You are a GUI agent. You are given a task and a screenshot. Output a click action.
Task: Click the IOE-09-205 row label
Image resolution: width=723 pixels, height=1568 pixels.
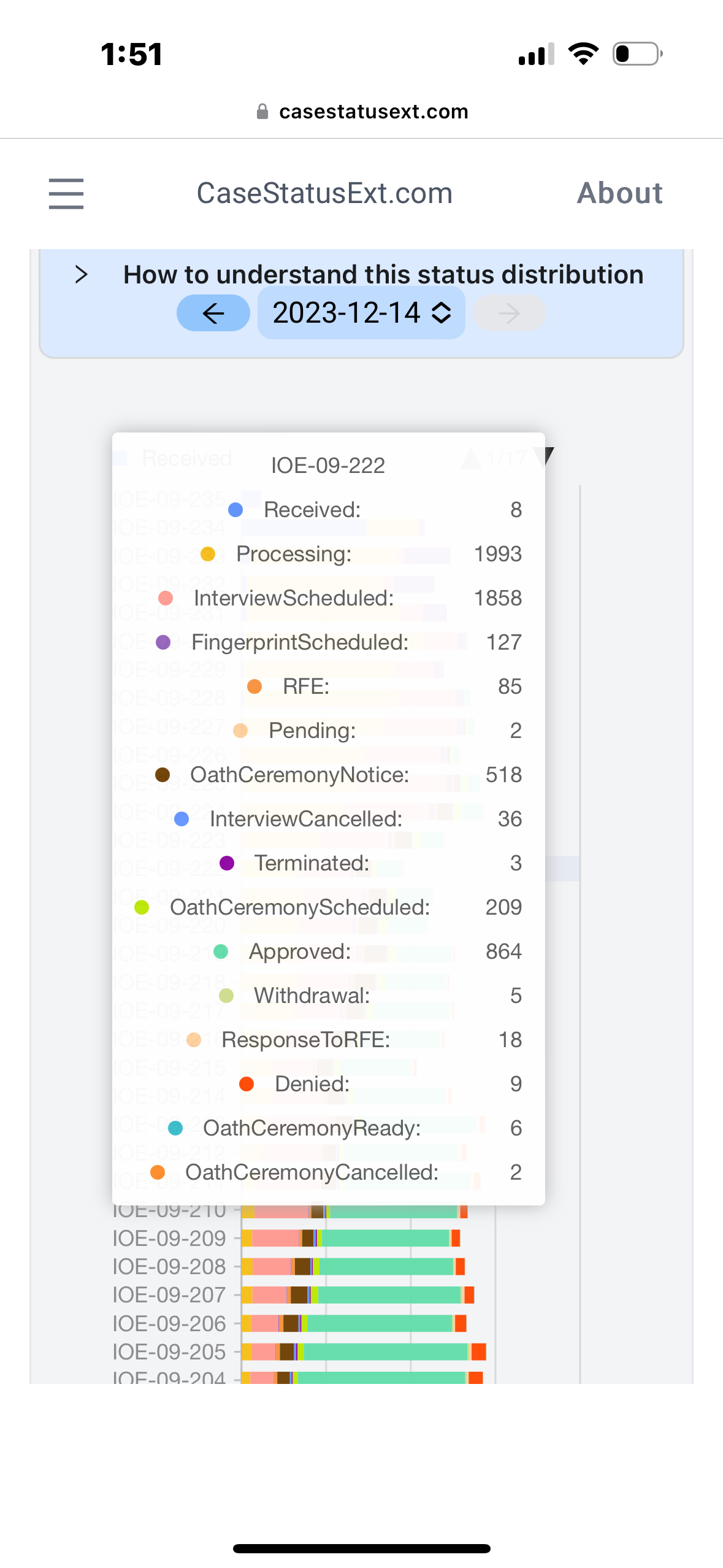tap(169, 1351)
